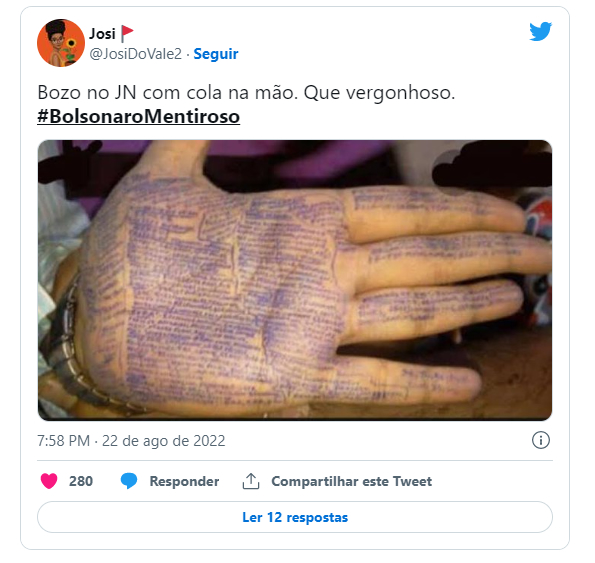The width and height of the screenshot is (595, 563).
Task: Open the #BolsonaroMentiroso hashtag
Action: click(139, 116)
